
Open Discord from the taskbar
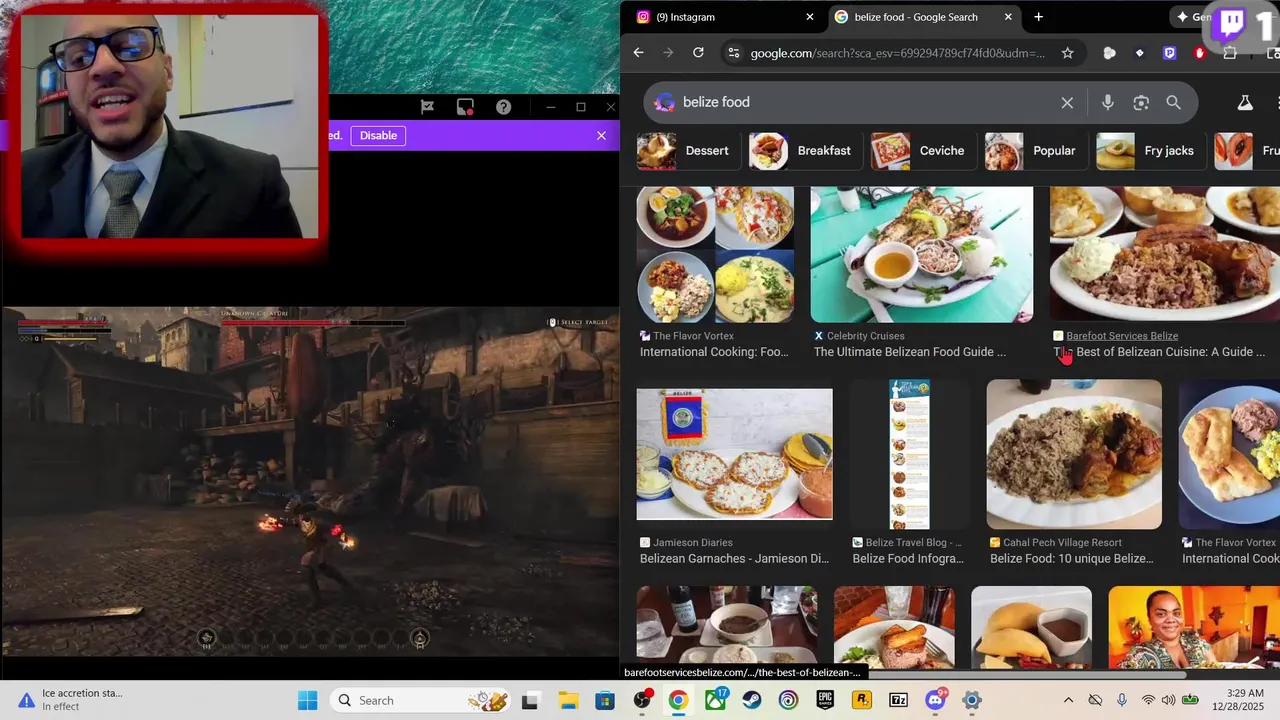point(936,700)
